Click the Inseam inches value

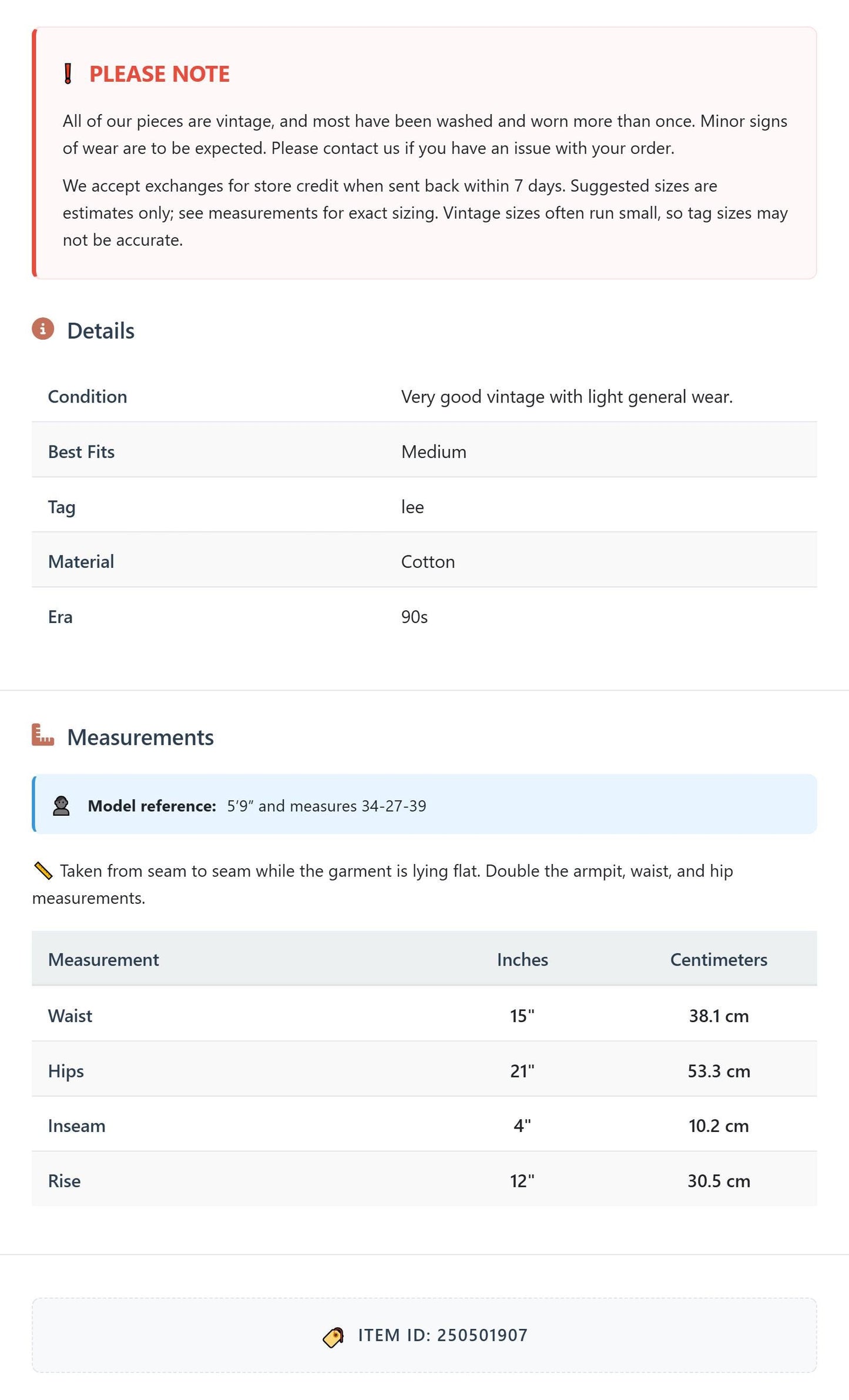[x=522, y=1126]
